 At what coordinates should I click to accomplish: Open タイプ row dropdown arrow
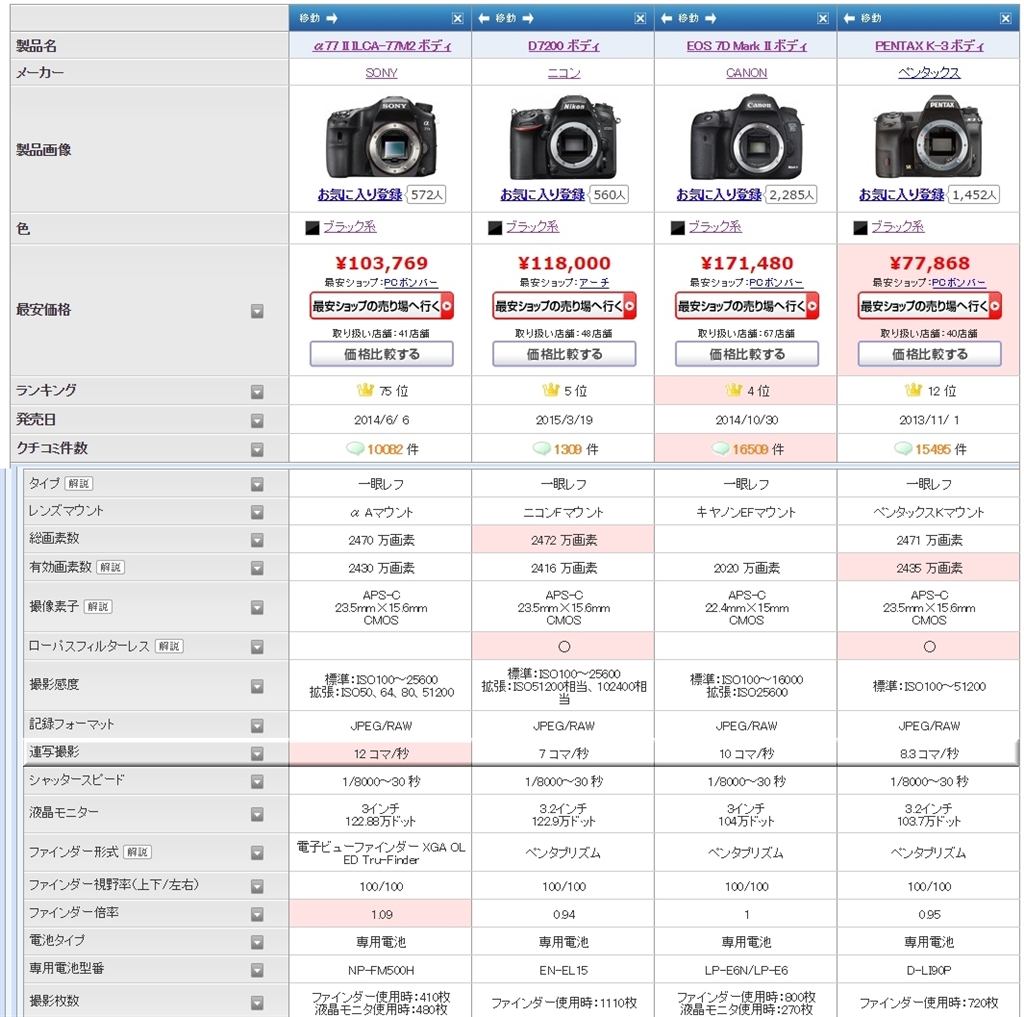point(257,485)
